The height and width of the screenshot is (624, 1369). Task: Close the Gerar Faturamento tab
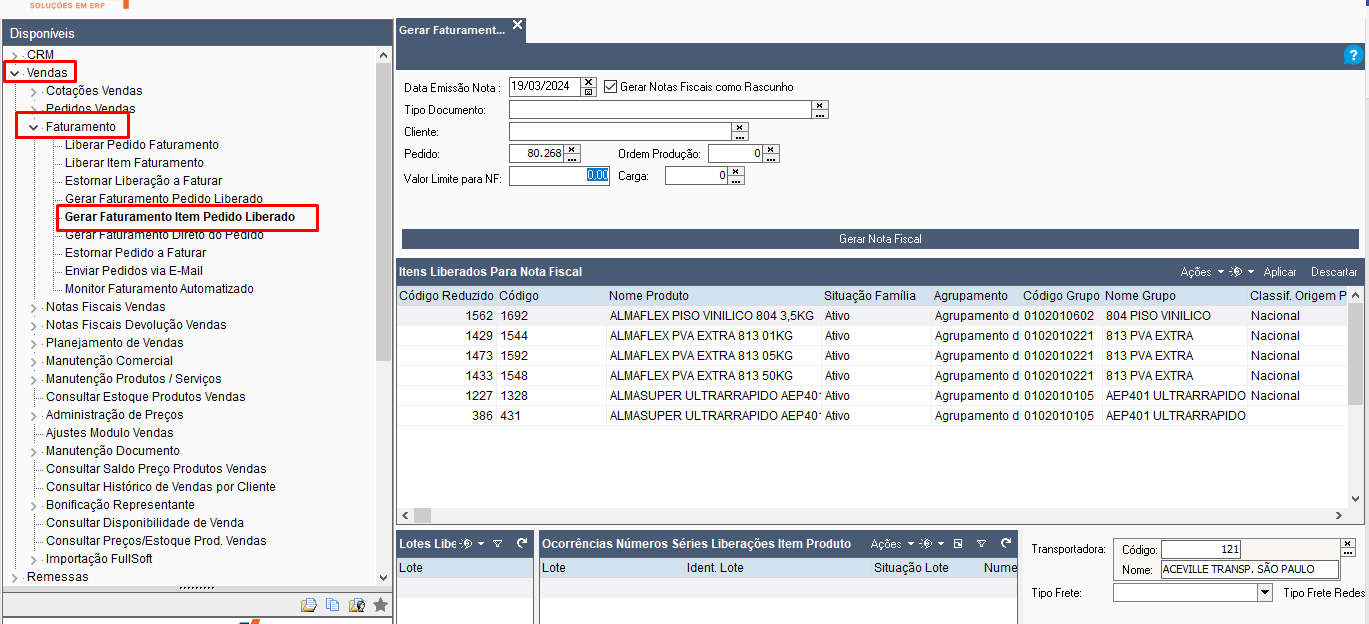pos(517,24)
